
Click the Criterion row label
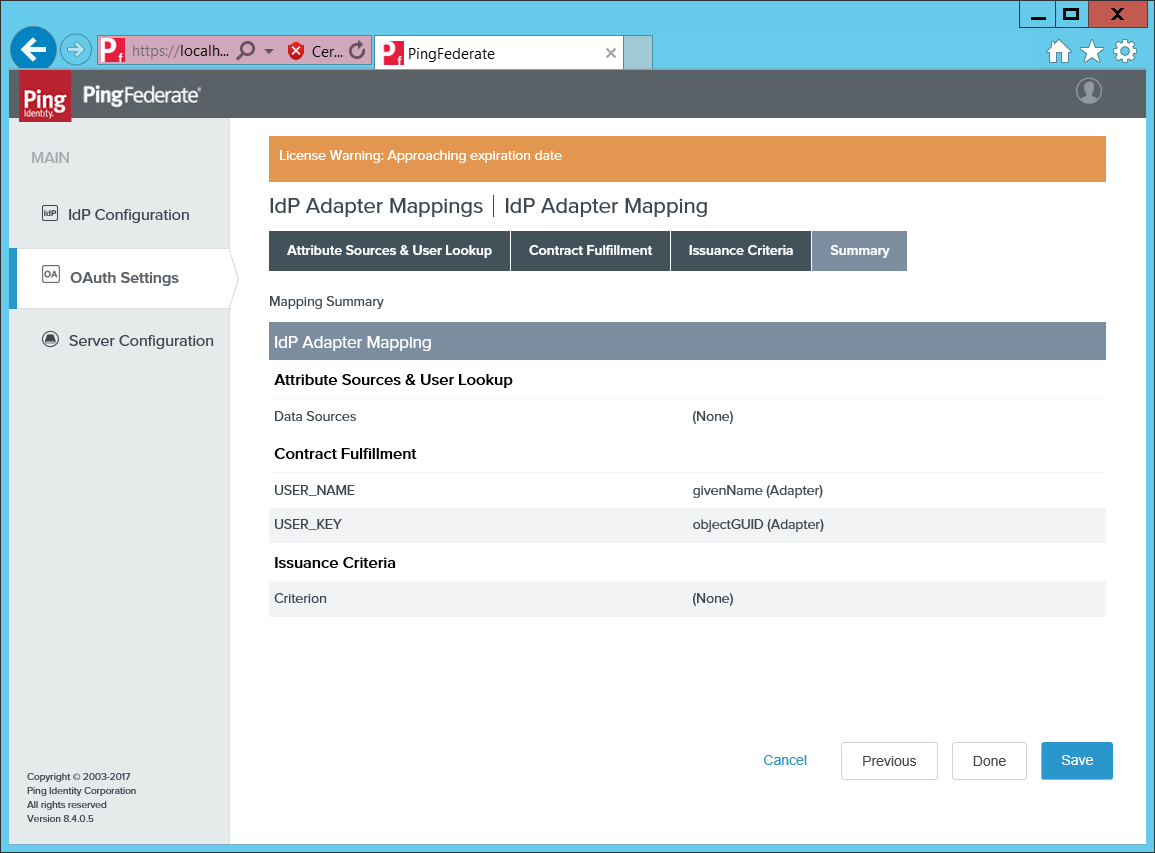click(x=300, y=598)
